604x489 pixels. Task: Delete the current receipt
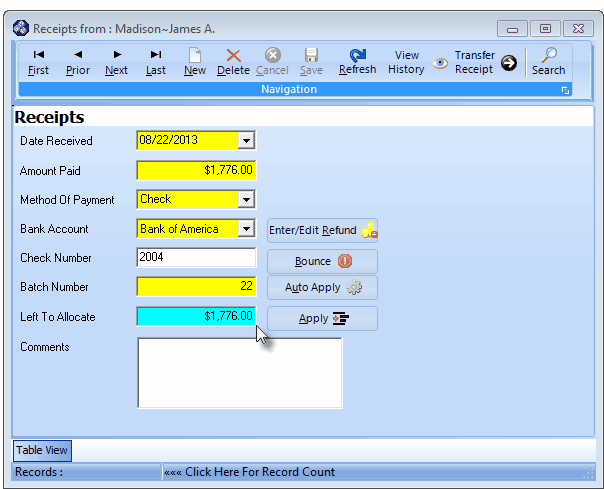[233, 62]
